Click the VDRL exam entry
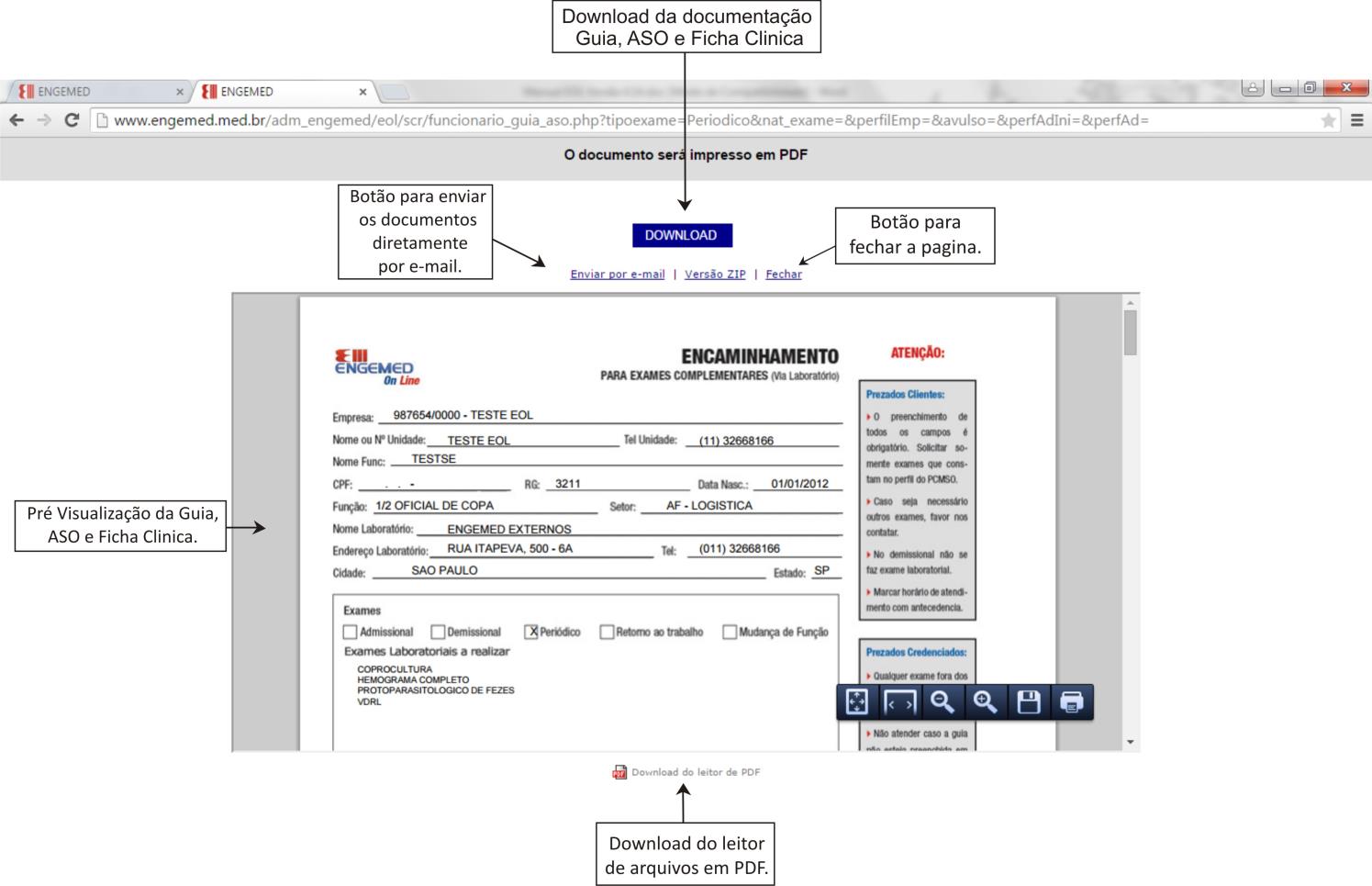 tap(369, 701)
